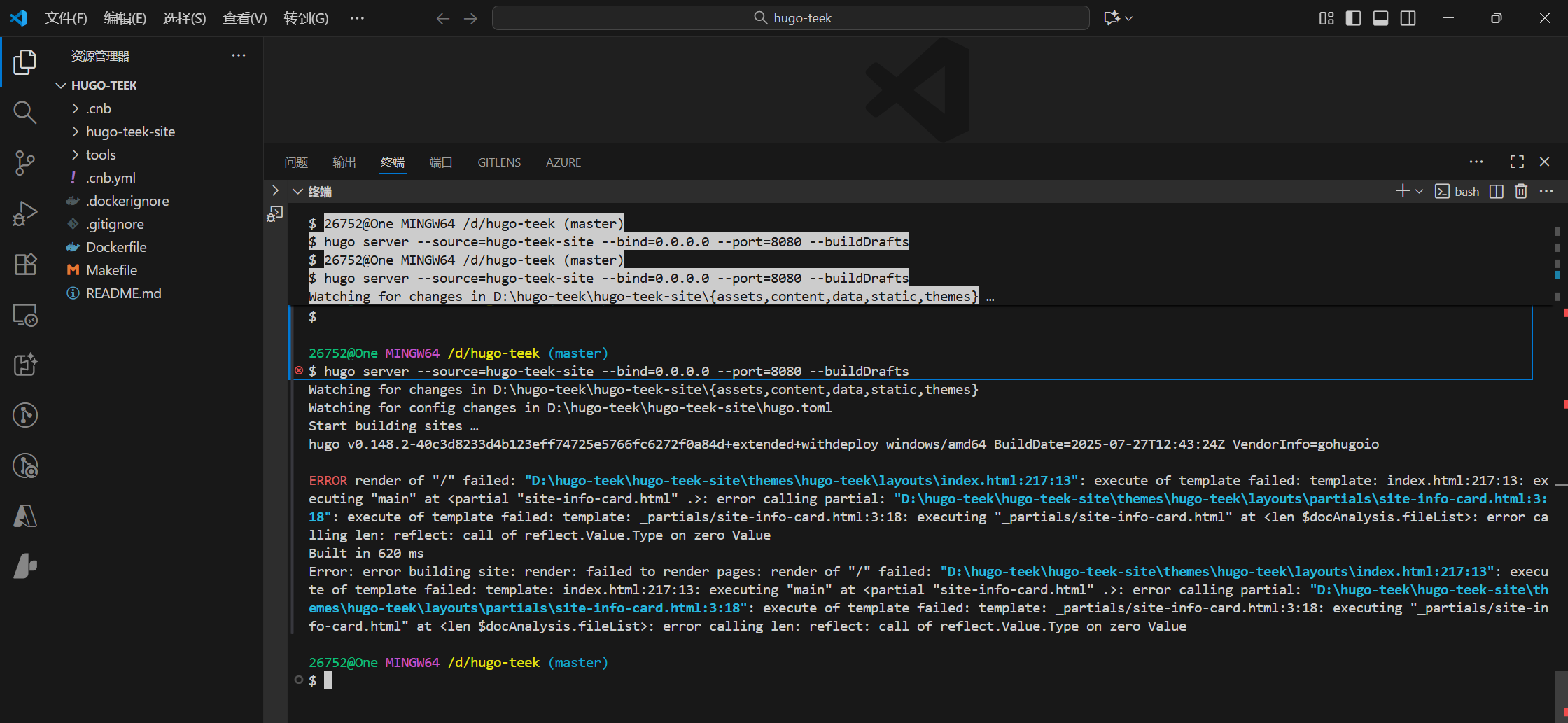1568x723 pixels.
Task: Kill terminal with trash icon
Action: [x=1521, y=192]
